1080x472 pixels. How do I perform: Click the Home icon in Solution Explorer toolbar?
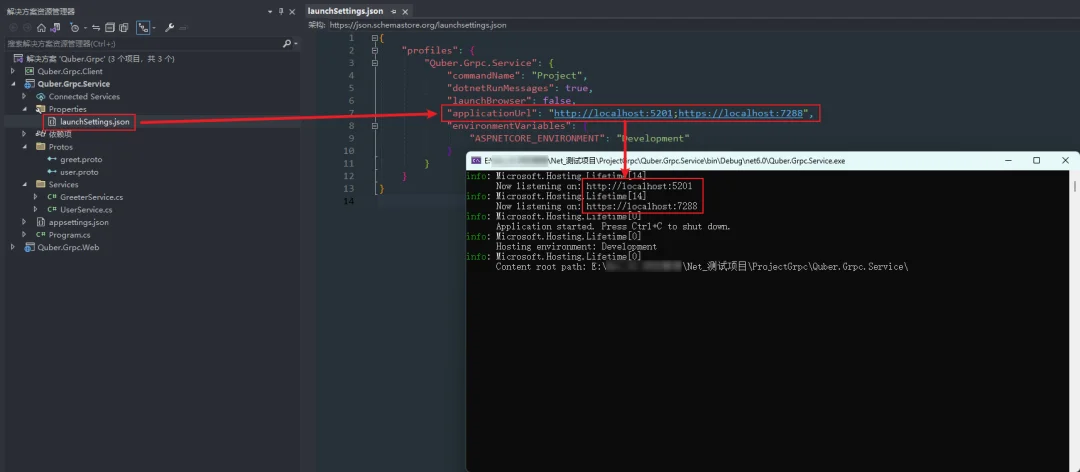point(41,28)
